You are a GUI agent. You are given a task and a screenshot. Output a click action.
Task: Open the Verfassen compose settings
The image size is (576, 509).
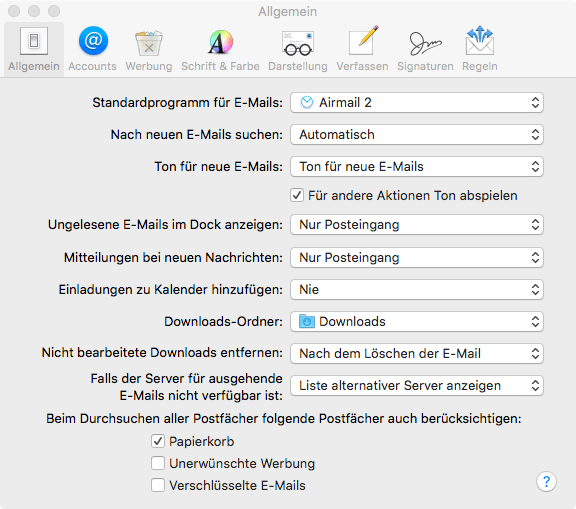pos(362,49)
